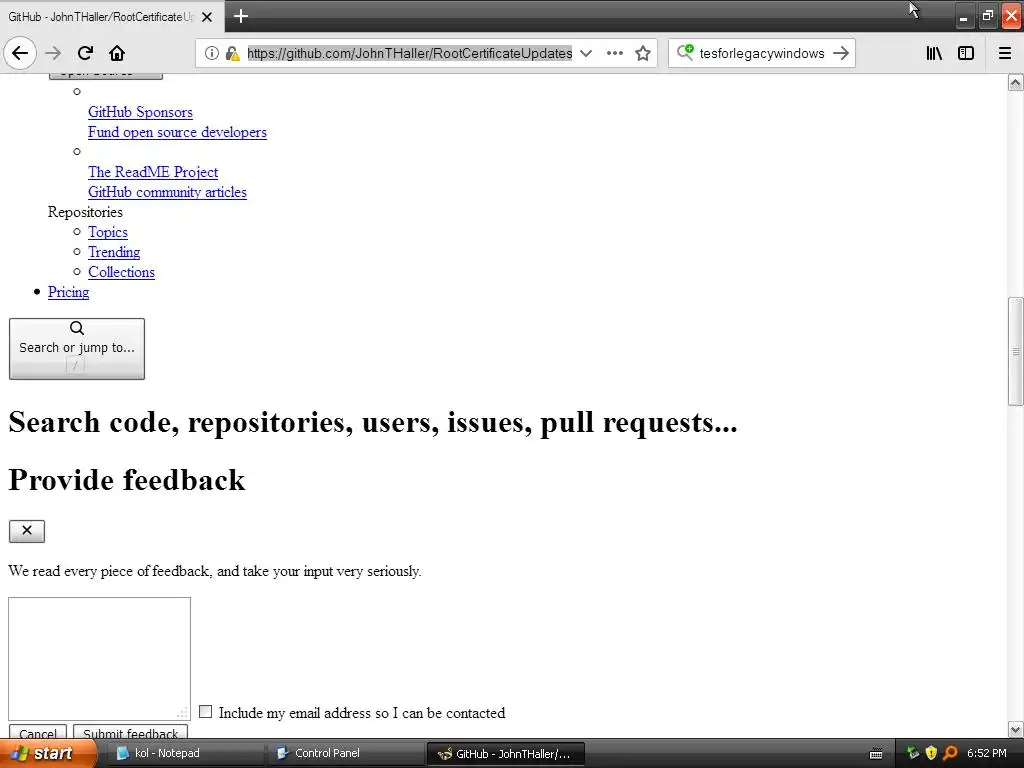Click the orange magnifier tray icon
Image resolution: width=1024 pixels, height=768 pixels.
(x=950, y=753)
